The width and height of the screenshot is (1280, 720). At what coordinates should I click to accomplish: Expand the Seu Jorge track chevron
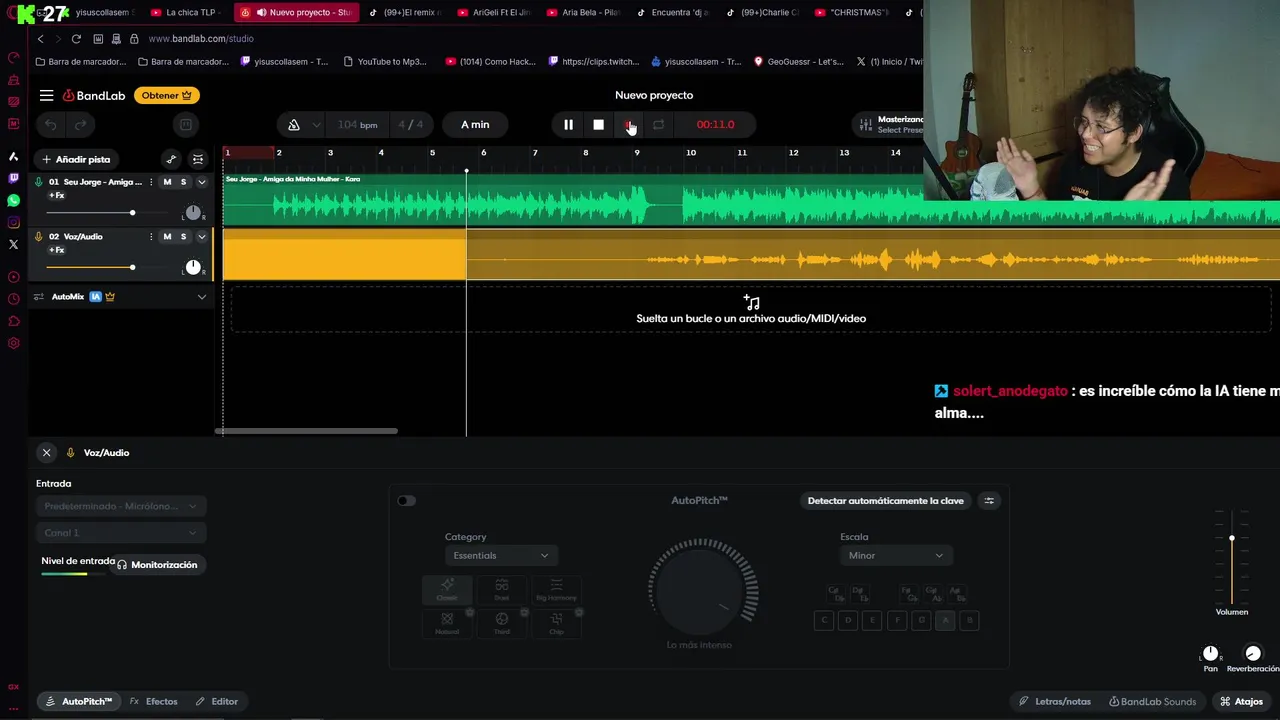pyautogui.click(x=201, y=182)
